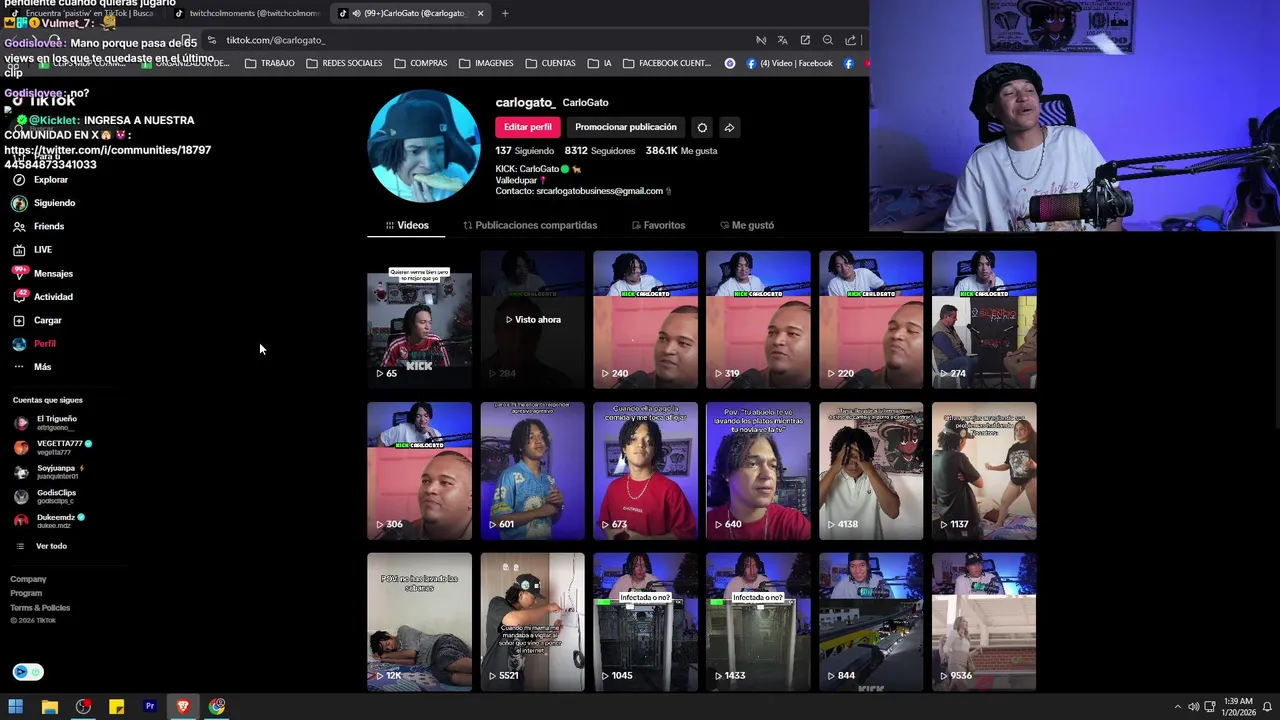Image resolution: width=1280 pixels, height=720 pixels.
Task: Open video thumbnail with 4138 views
Action: [x=871, y=471]
